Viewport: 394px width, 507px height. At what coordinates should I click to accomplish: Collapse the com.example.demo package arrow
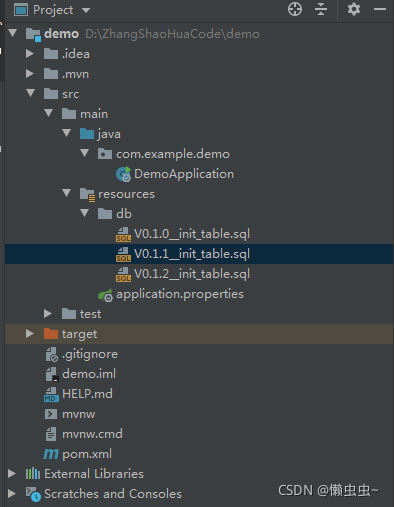click(85, 153)
